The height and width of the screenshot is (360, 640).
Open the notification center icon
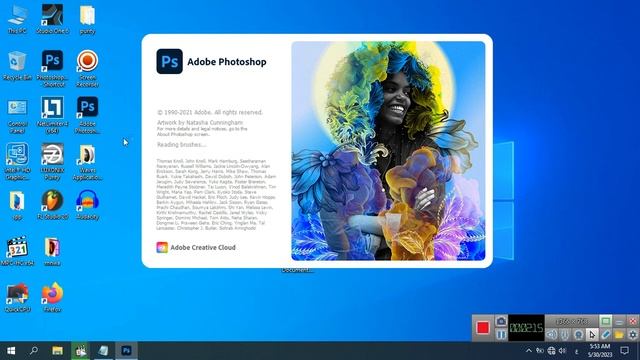[624, 351]
